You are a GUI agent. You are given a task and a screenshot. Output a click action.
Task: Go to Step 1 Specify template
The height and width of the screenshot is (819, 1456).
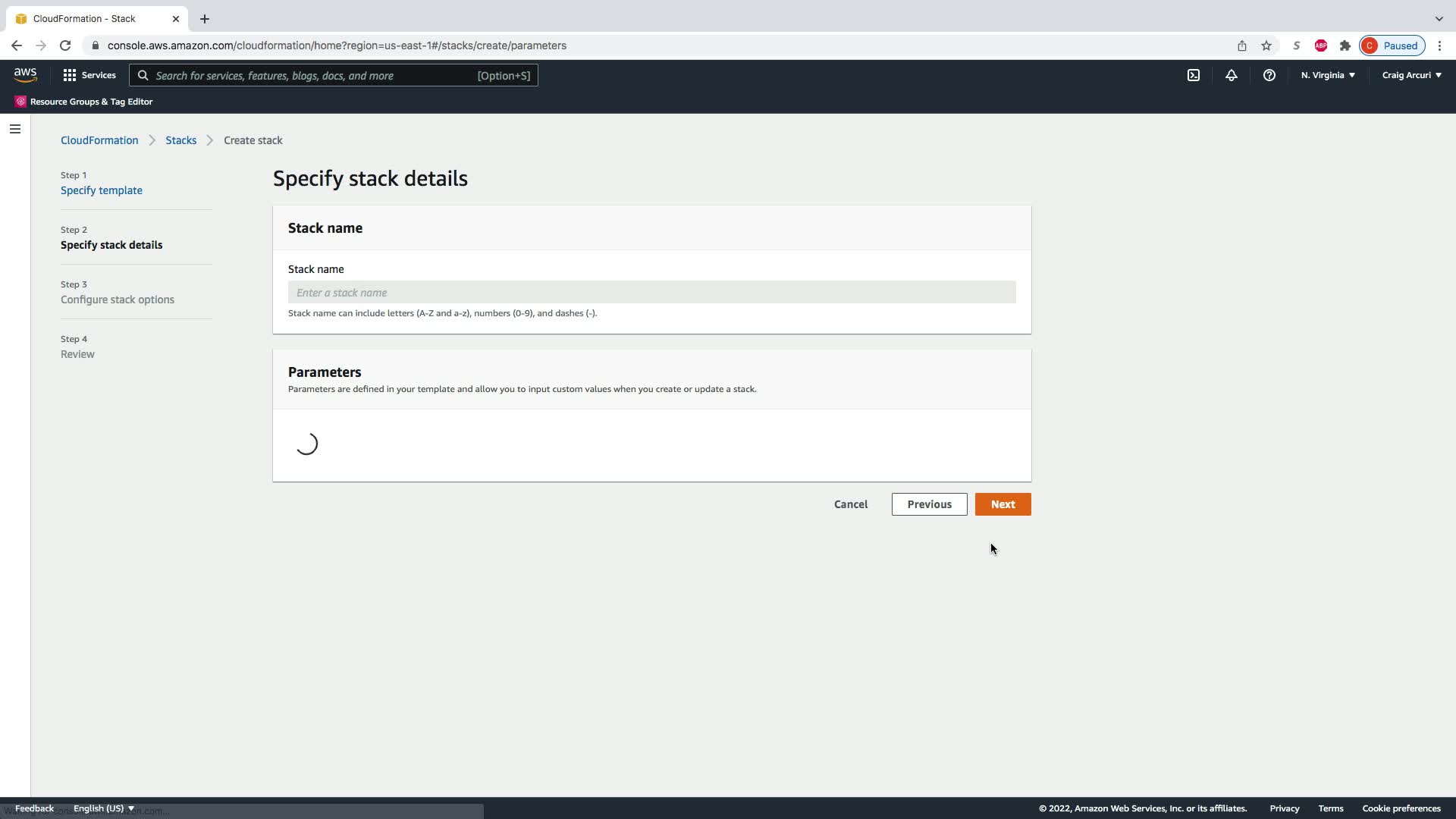tap(102, 190)
